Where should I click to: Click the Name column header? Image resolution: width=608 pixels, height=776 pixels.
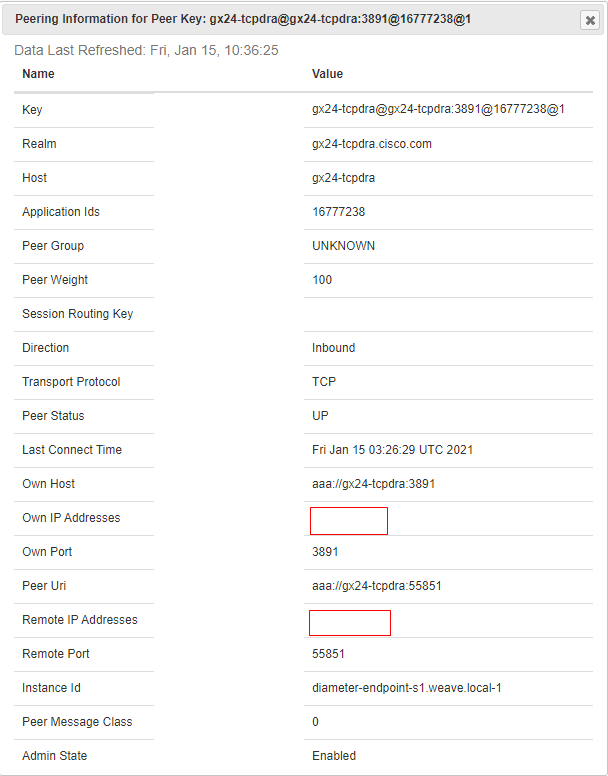tap(38, 74)
